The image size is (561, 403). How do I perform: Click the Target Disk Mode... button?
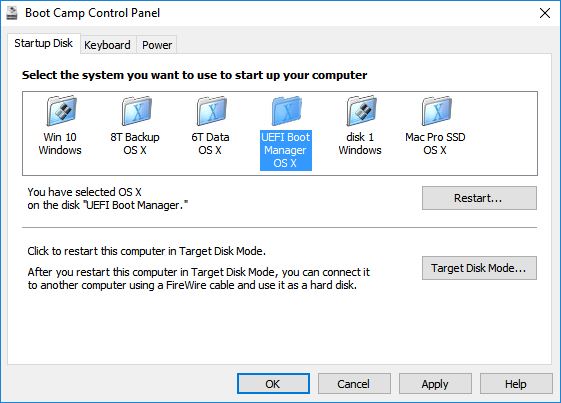(479, 268)
